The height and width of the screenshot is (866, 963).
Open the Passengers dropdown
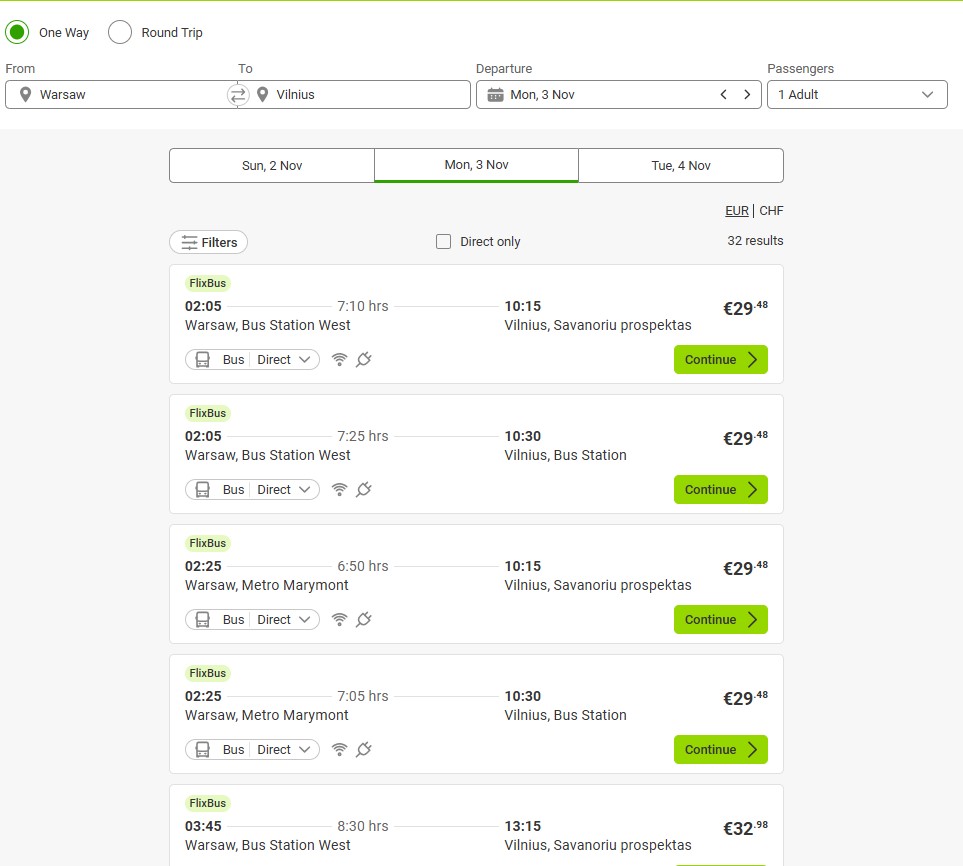(x=856, y=95)
